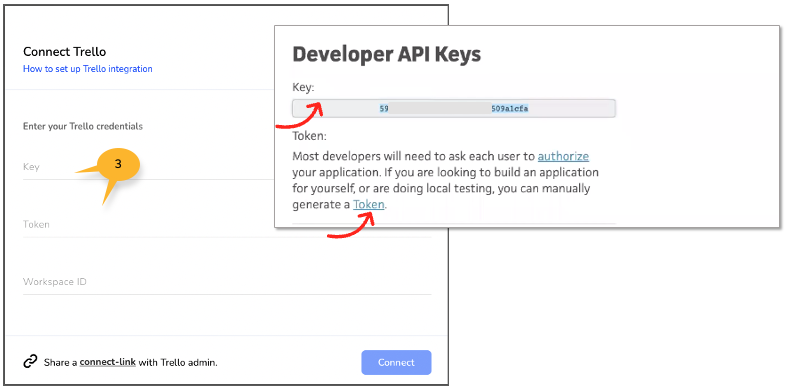Open the authorize link
This screenshot has height=390, width=786.
click(563, 156)
